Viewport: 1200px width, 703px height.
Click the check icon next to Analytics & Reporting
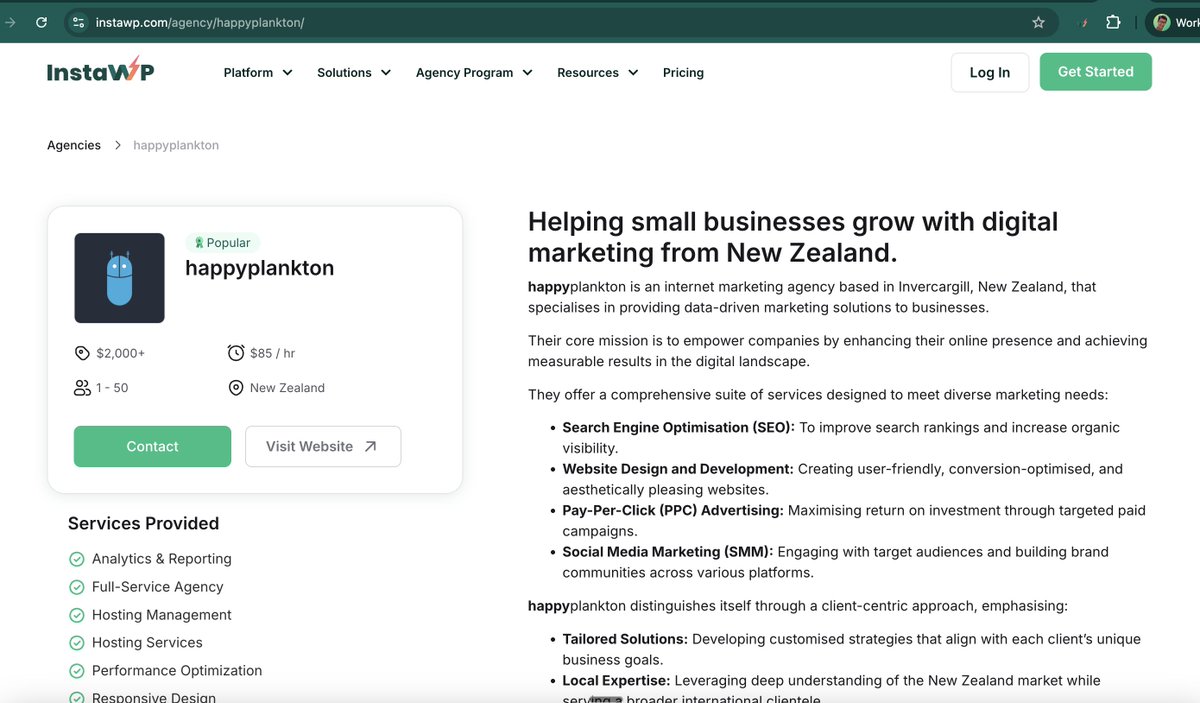(x=76, y=559)
